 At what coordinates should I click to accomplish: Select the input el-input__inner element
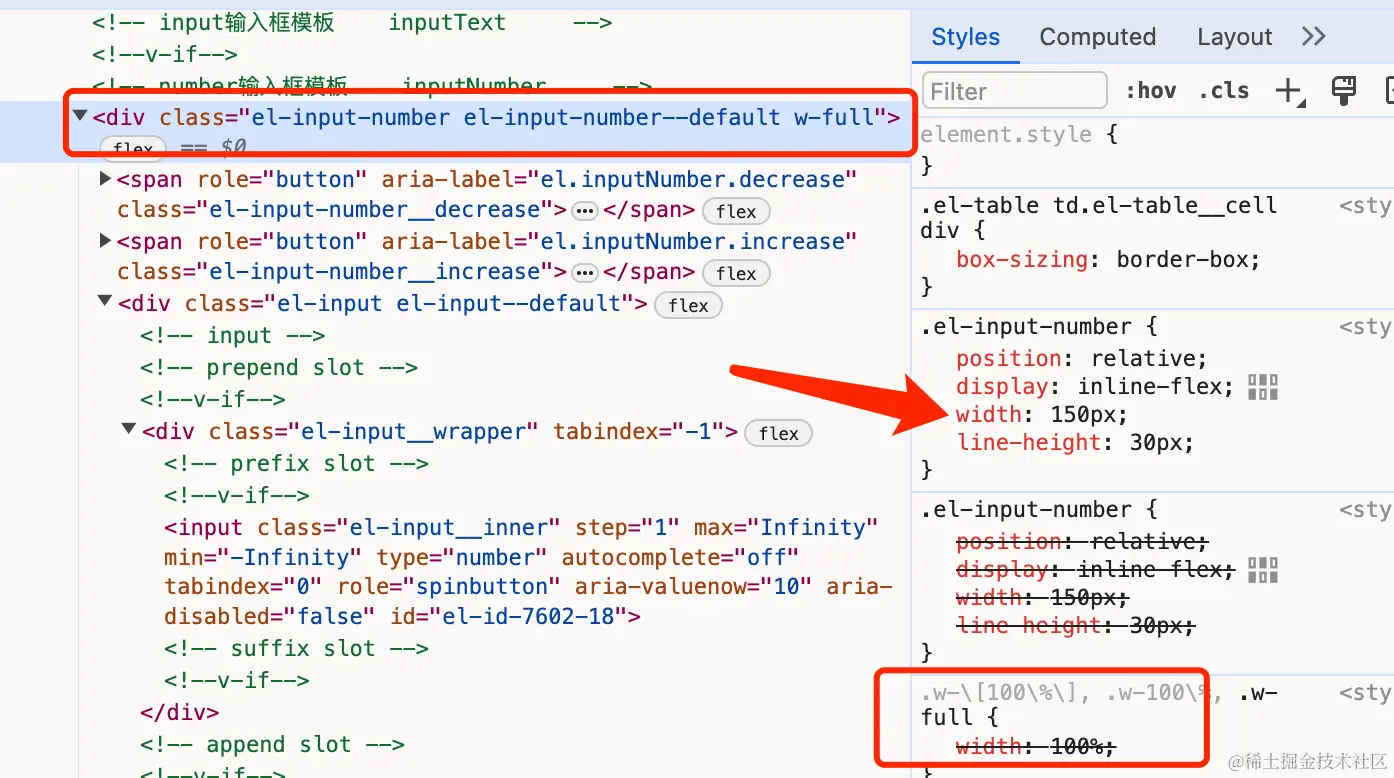528,572
